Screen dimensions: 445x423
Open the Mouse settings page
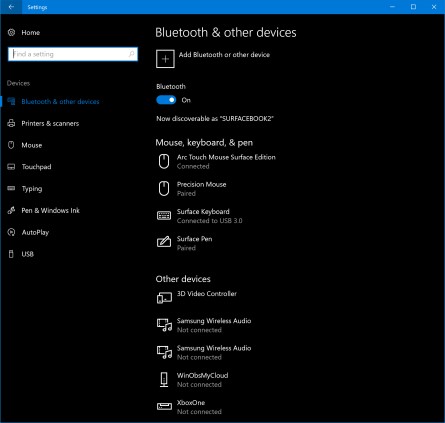[32, 145]
